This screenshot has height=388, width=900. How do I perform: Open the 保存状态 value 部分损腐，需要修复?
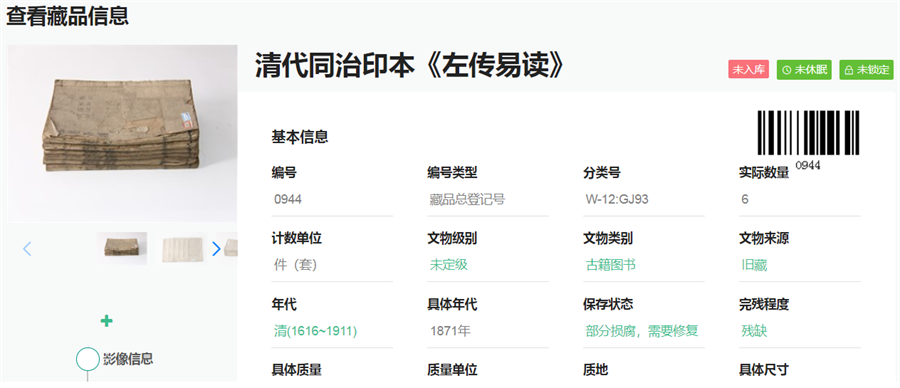(x=642, y=331)
